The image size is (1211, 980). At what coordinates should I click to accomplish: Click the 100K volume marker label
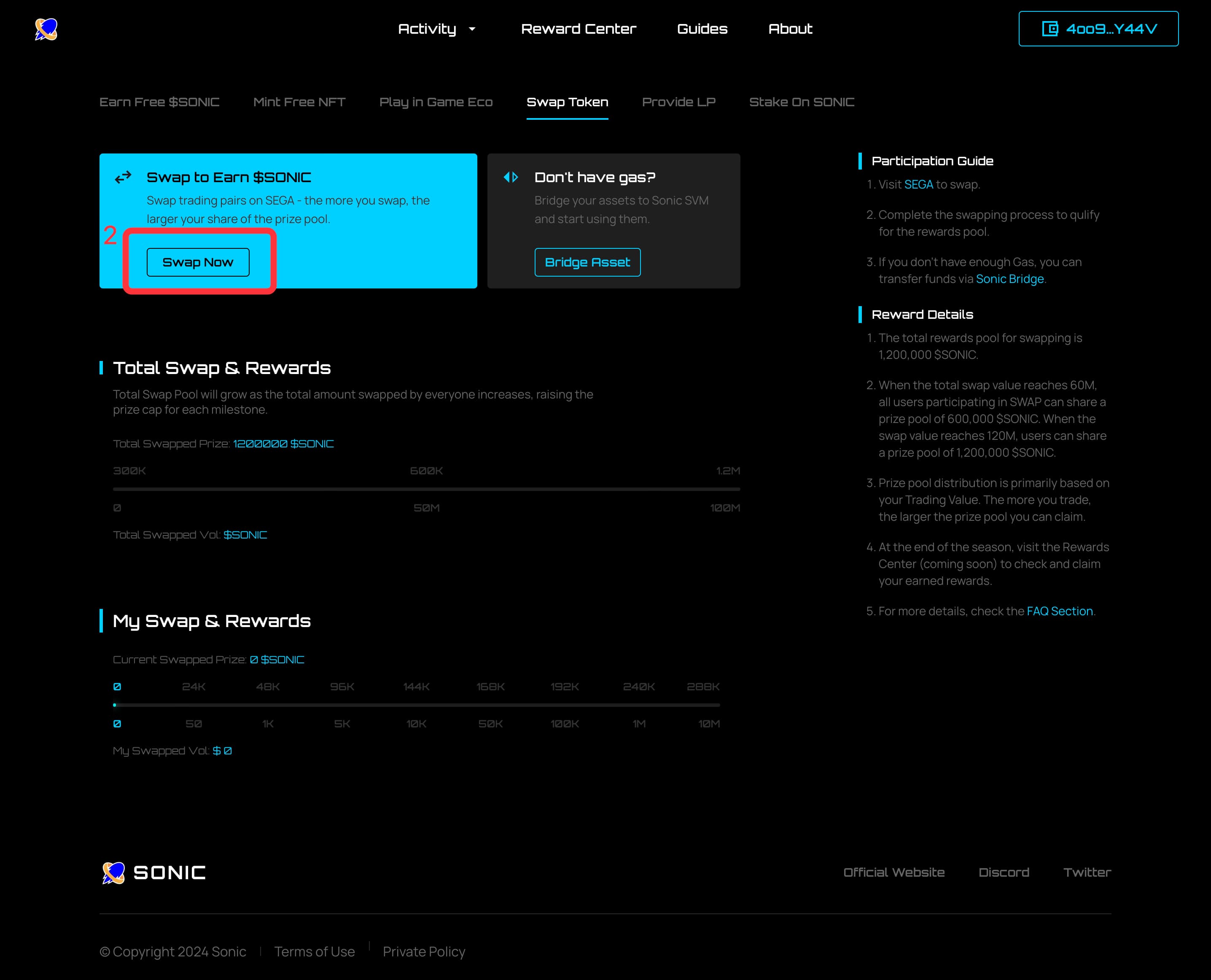[x=565, y=724]
